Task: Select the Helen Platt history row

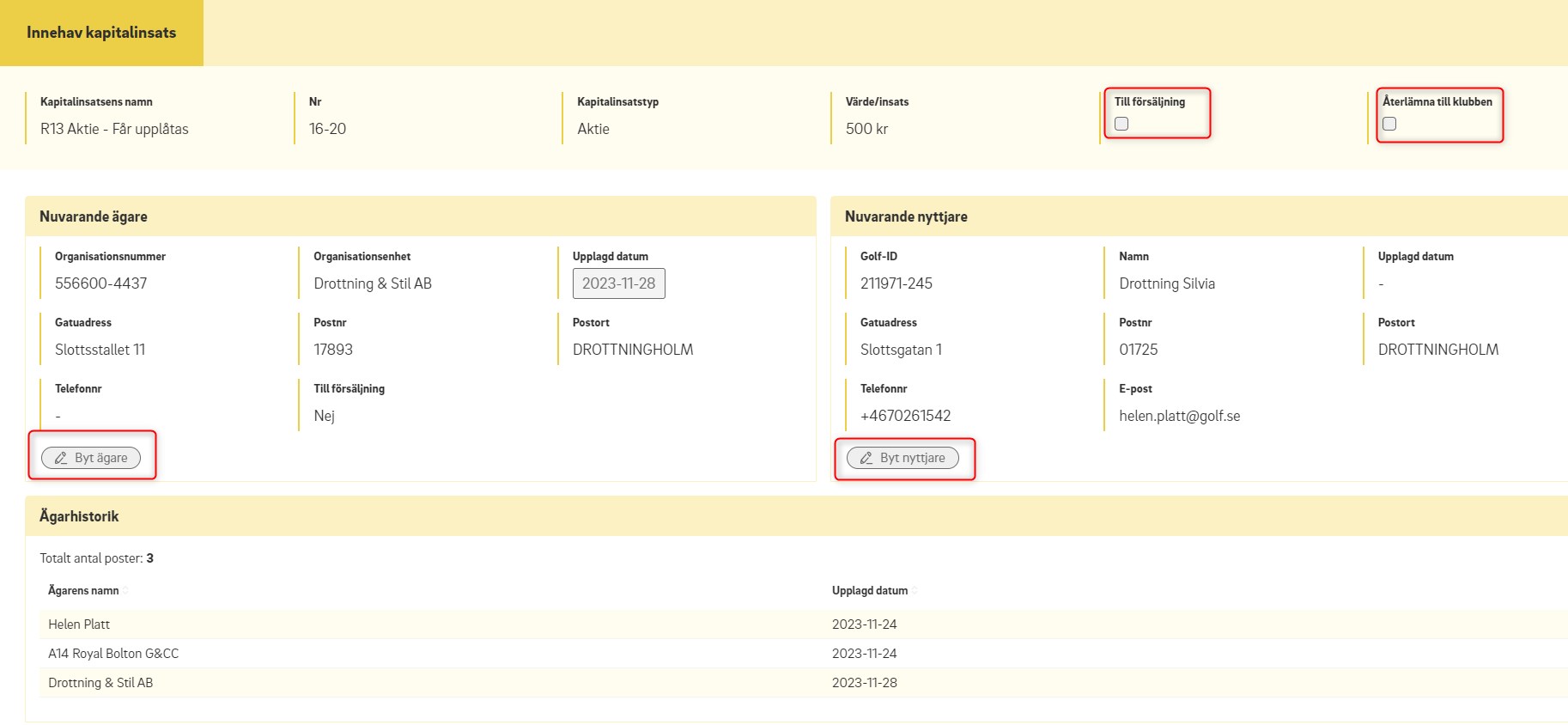Action: point(79,624)
